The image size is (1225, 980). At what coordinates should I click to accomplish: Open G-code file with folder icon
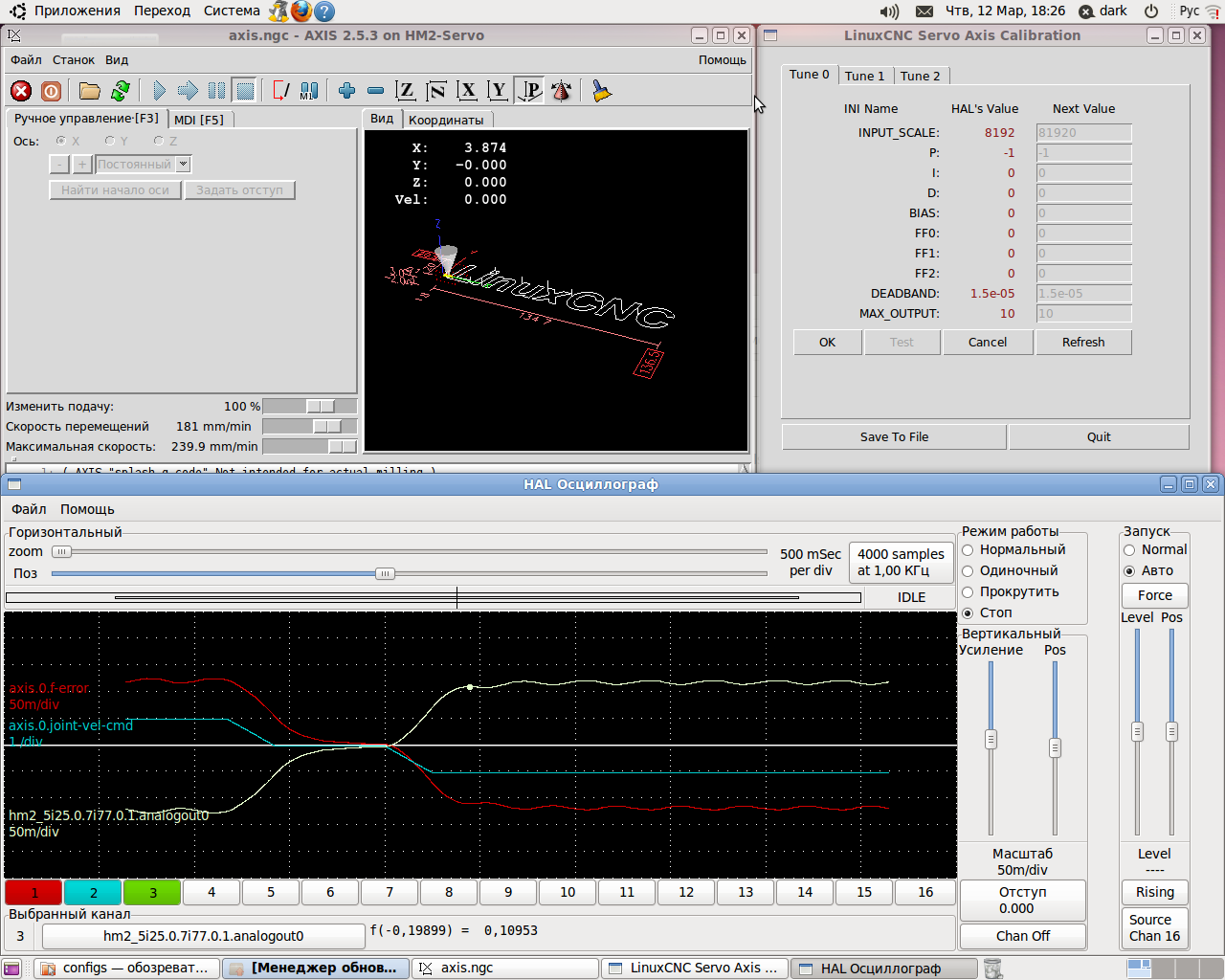click(x=90, y=91)
